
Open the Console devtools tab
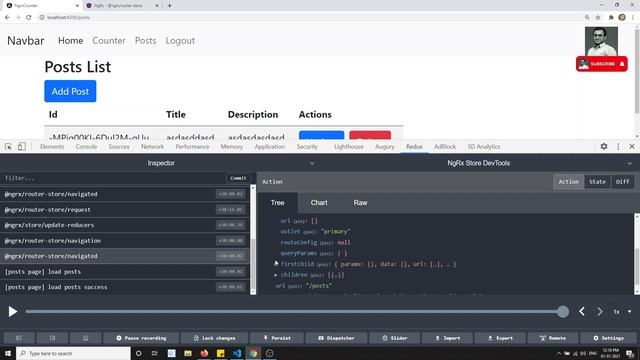87,147
